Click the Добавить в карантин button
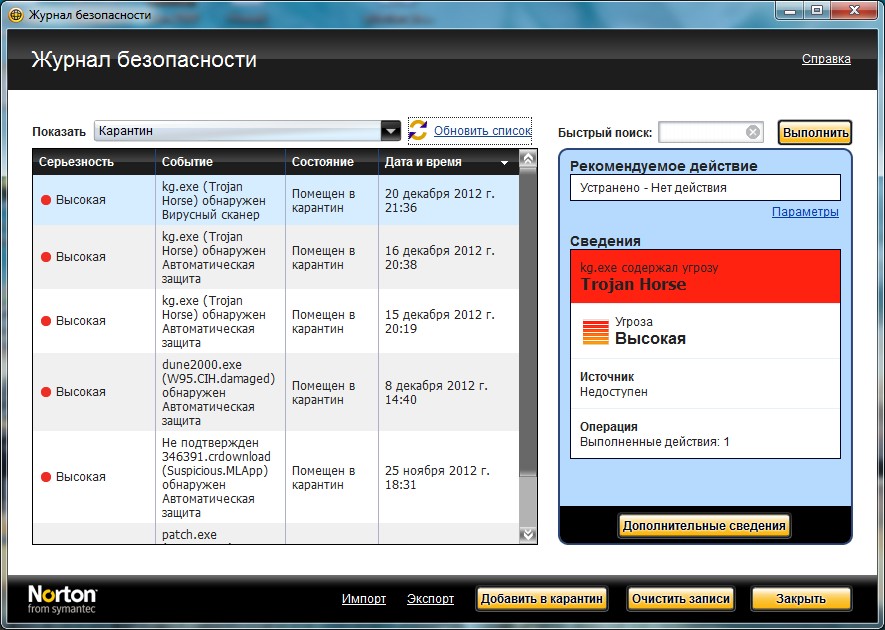885x630 pixels. coord(541,599)
